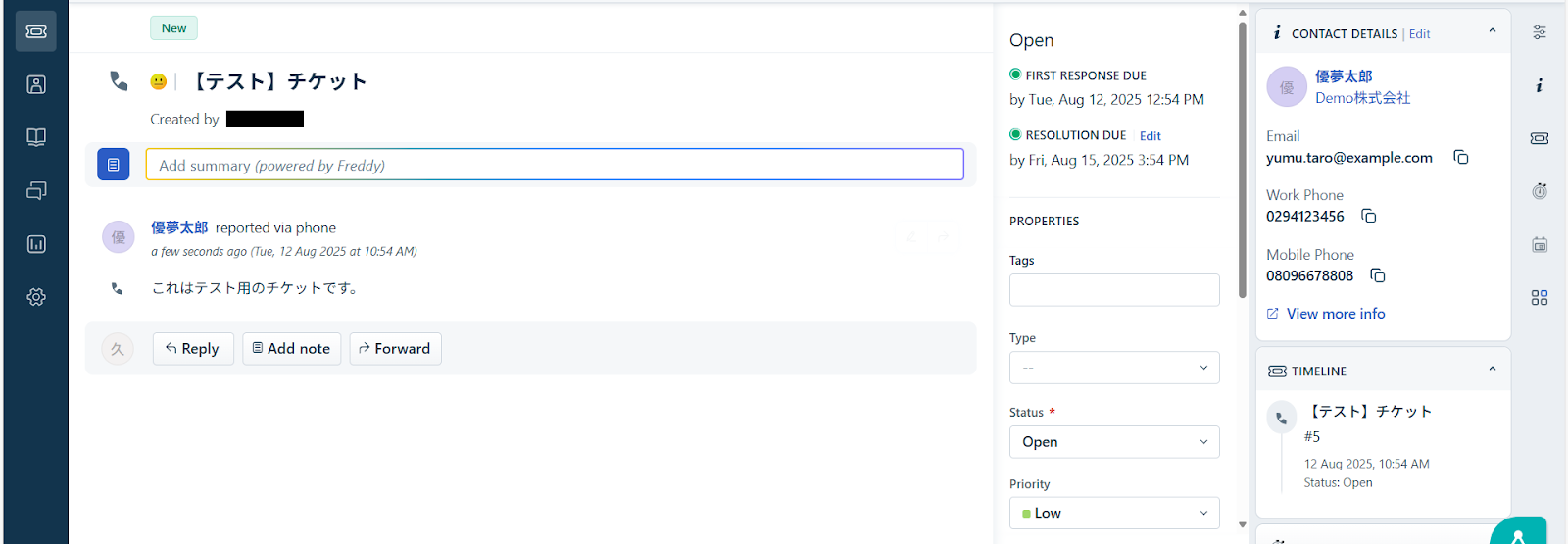The height and width of the screenshot is (544, 1568).
Task: Expand the Type dropdown
Action: 1114,368
